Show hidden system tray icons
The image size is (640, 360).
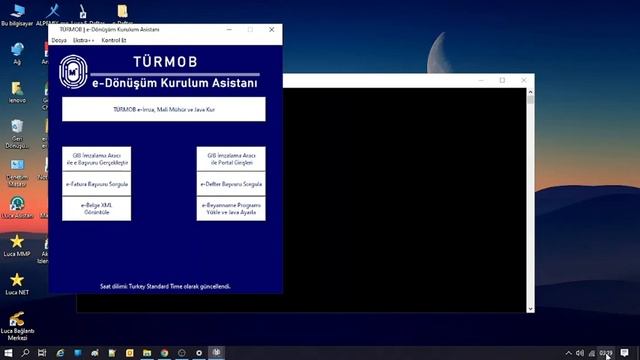click(569, 353)
